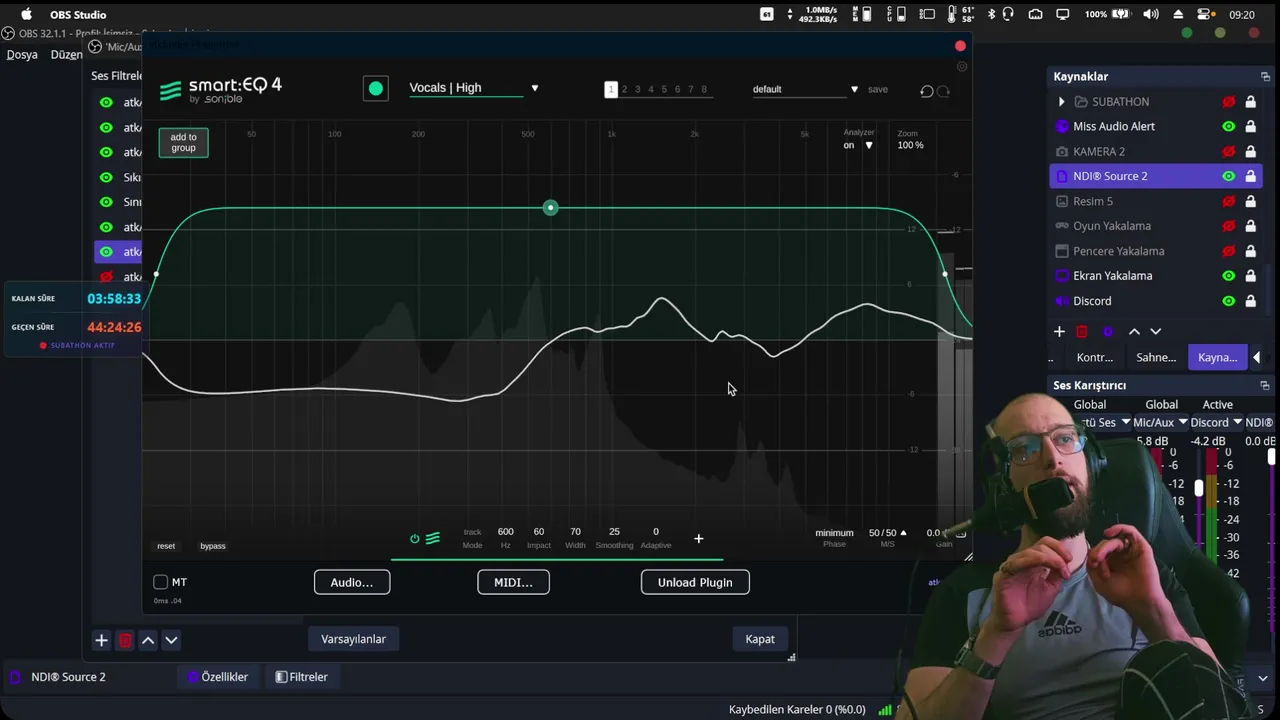This screenshot has width=1280, height=720.
Task: Hide the Miss Audio Alert source
Action: (x=1228, y=126)
